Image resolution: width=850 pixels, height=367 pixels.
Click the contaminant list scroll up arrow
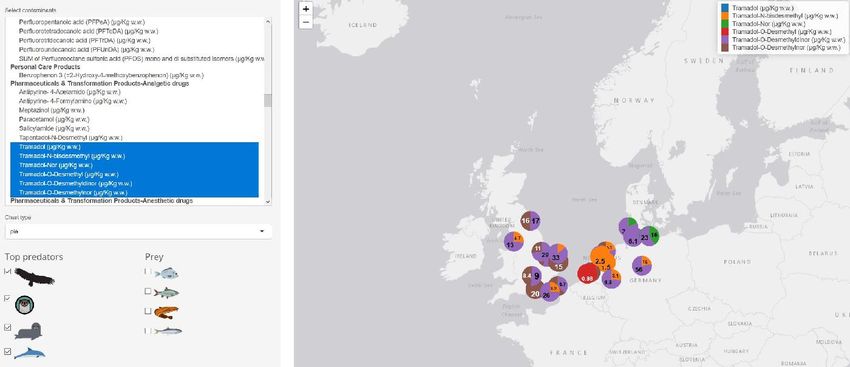268,21
